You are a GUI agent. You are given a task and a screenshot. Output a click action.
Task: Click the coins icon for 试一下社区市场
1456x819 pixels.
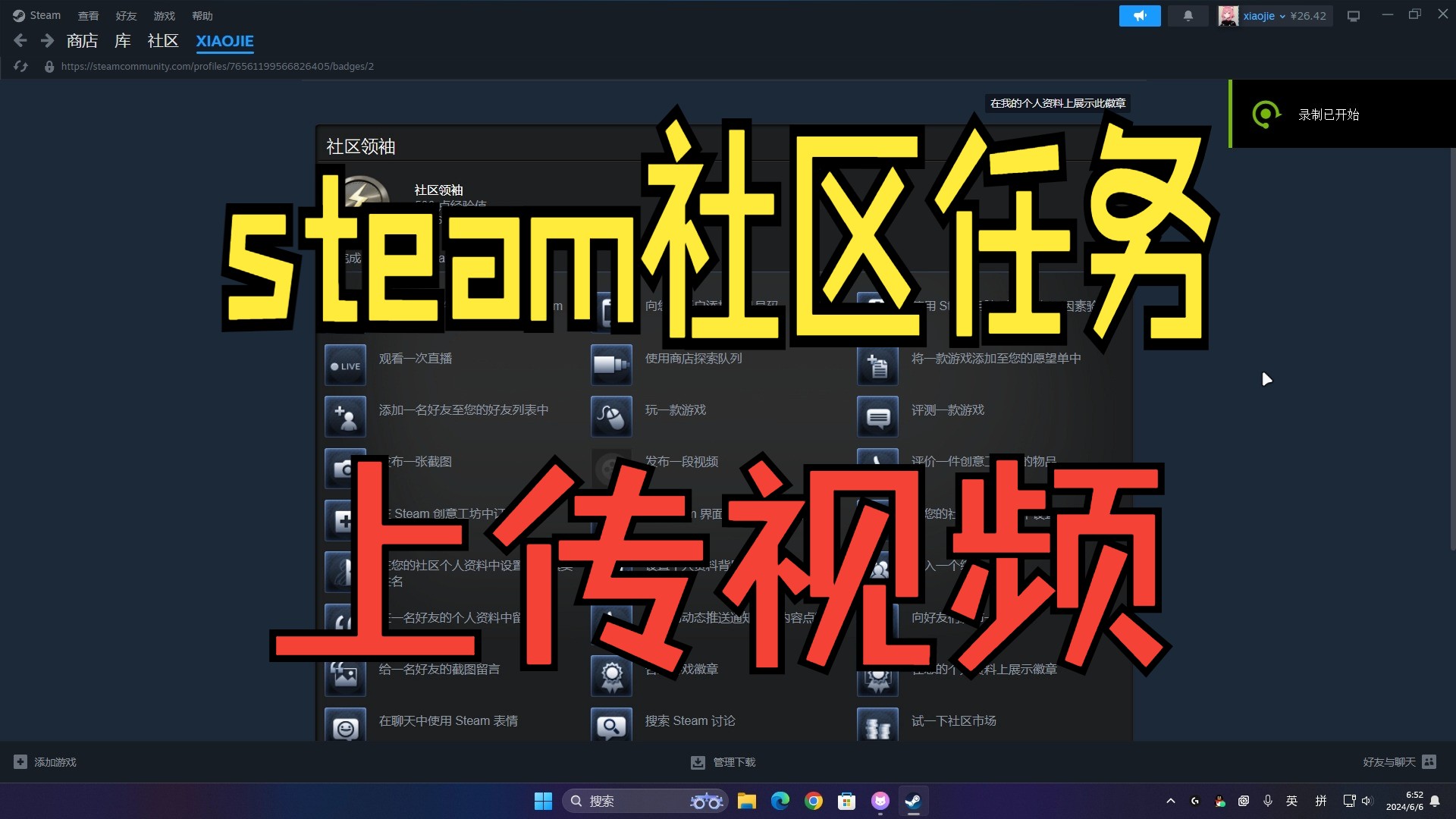pos(877,726)
